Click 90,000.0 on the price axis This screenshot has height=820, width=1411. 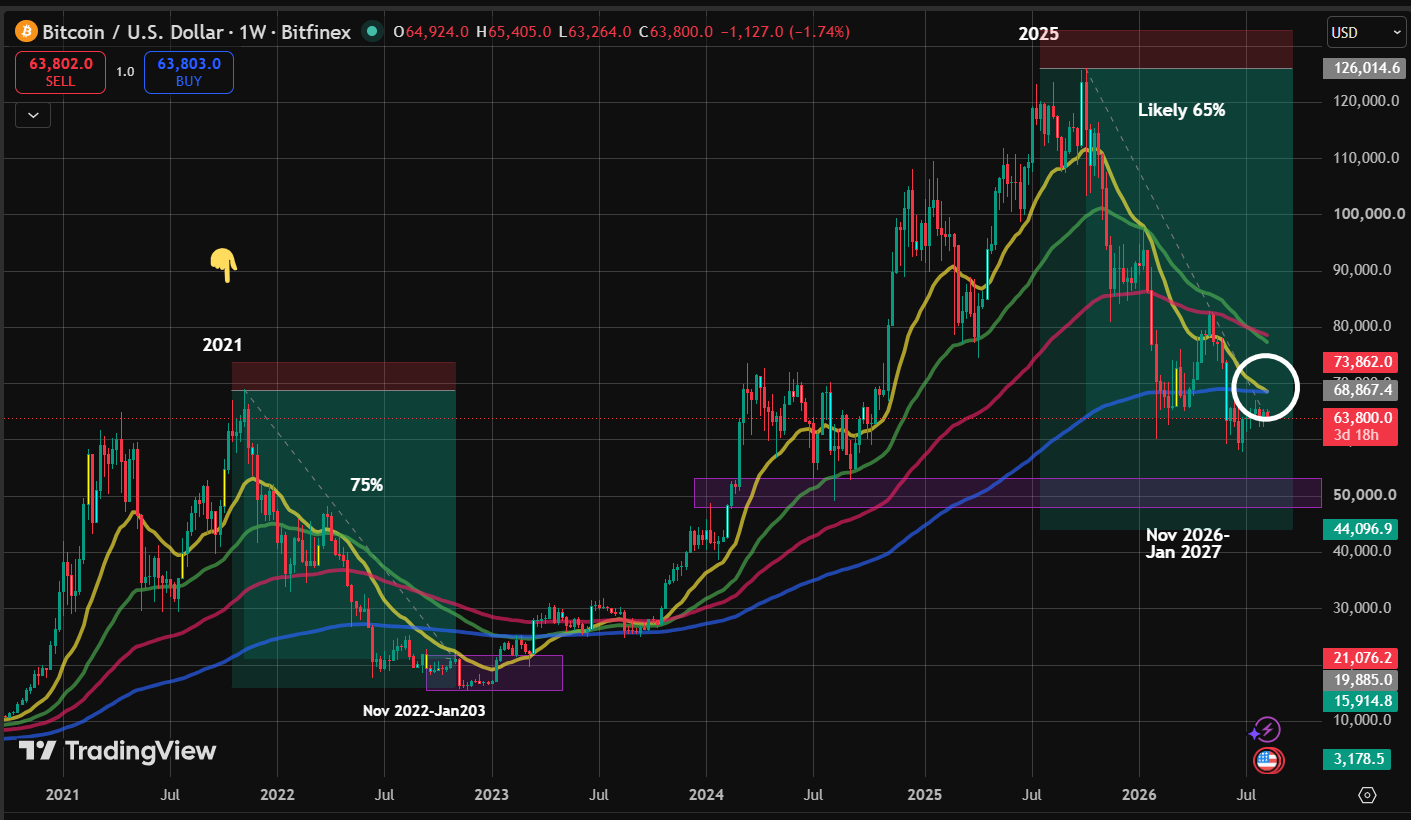[x=1364, y=270]
